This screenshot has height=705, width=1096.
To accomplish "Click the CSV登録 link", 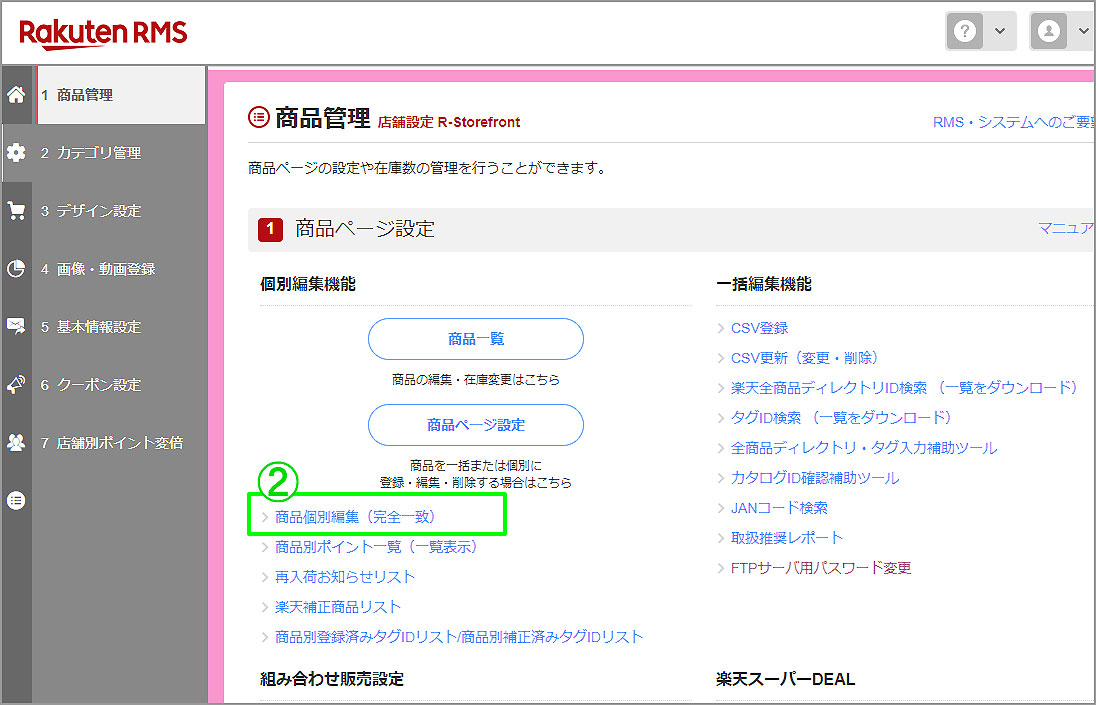I will coord(760,327).
